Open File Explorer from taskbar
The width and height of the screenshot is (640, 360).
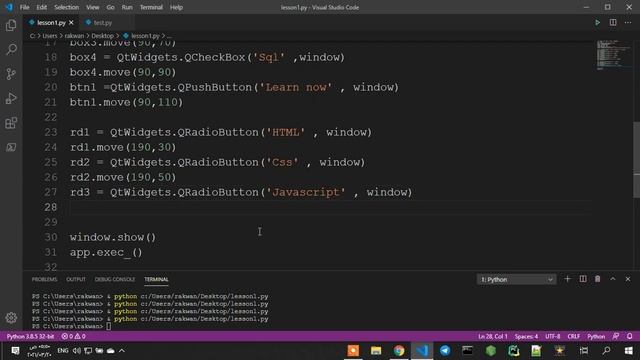tap(376, 351)
